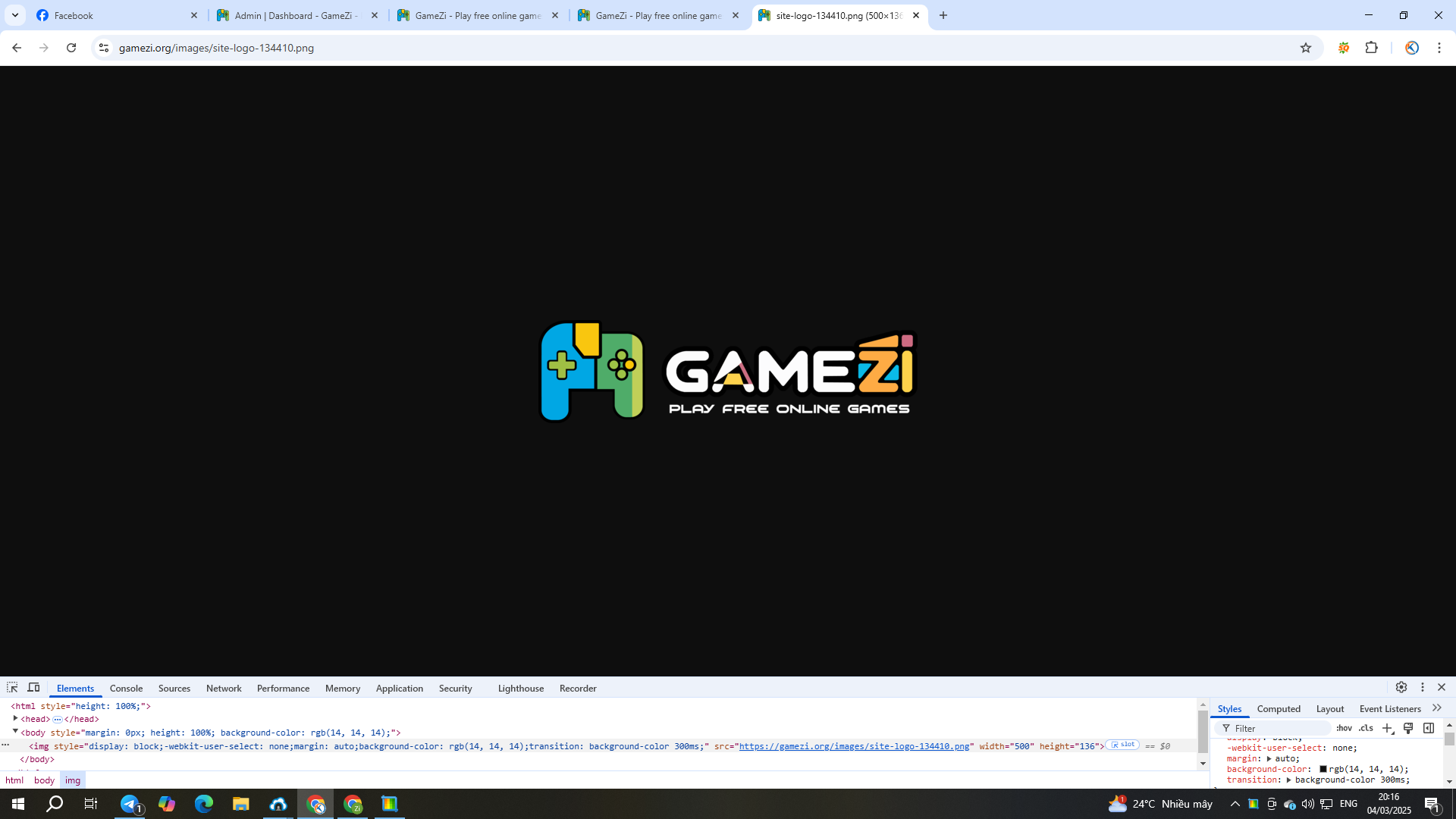Screen dimensions: 1456x819
Task: Click the new style rule plus icon
Action: 1388,728
